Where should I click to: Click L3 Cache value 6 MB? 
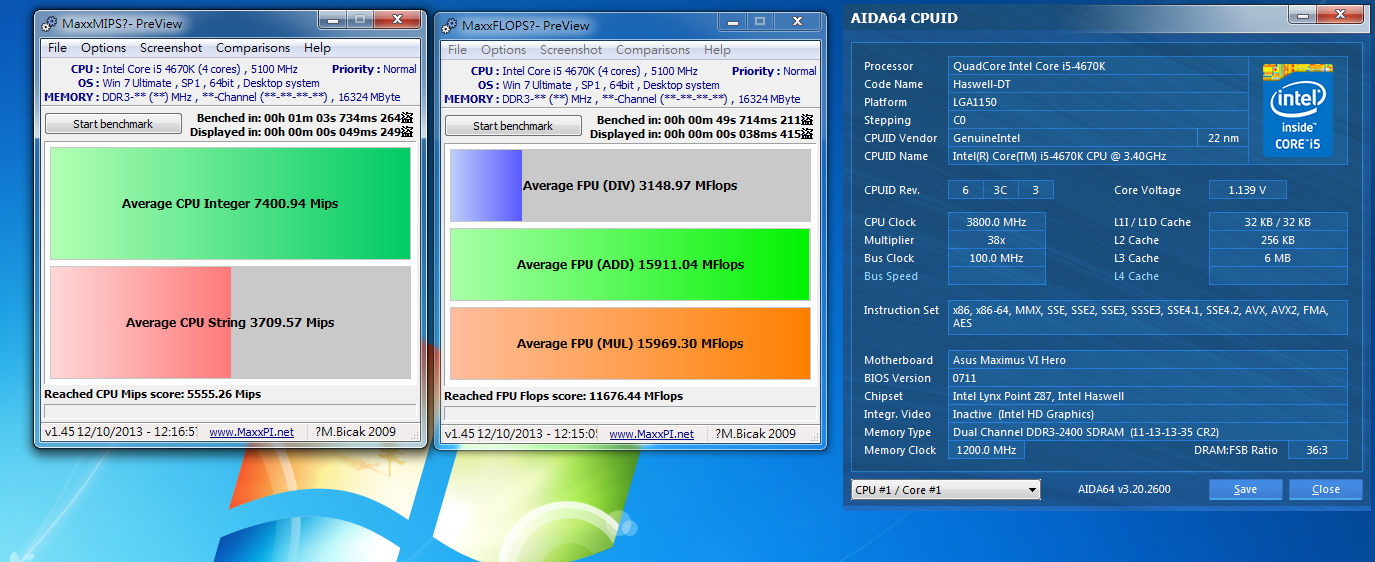click(x=1278, y=258)
